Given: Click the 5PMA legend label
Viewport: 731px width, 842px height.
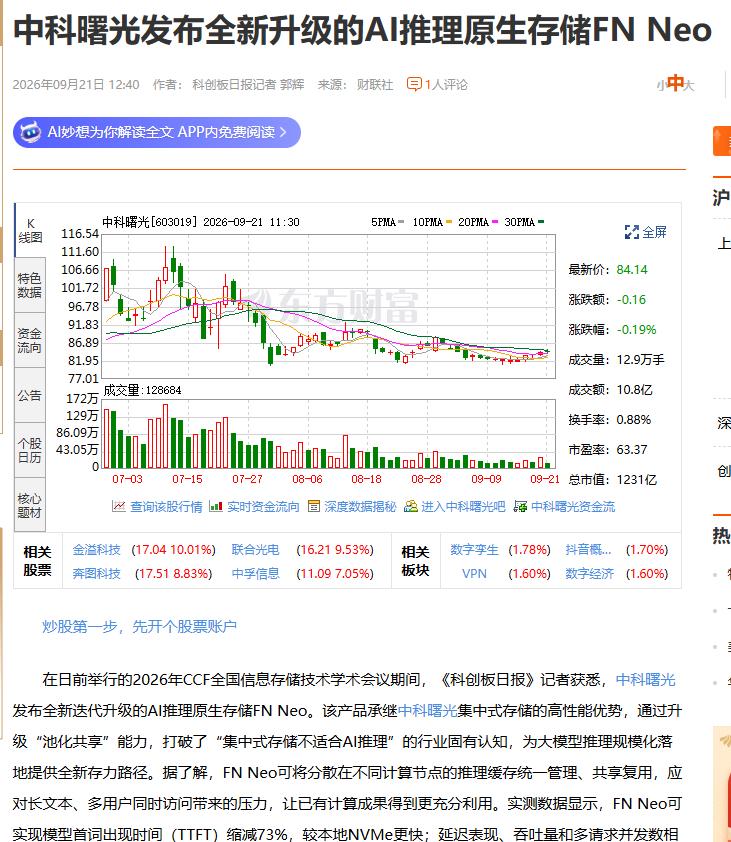Looking at the screenshot, I should point(383,222).
